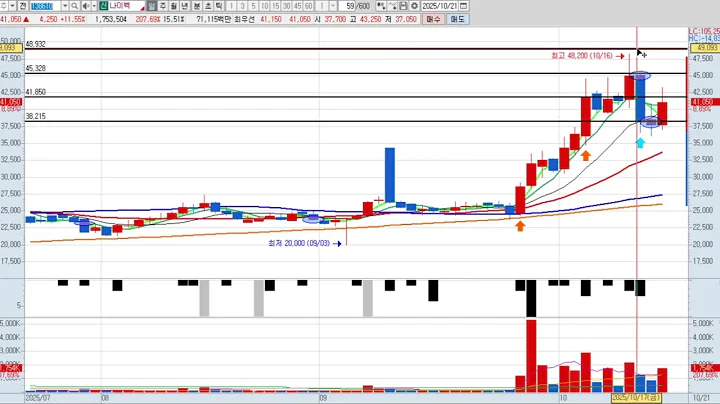720x404 pixels.
Task: Click the chart compare icon after 59/600
Action: (x=381, y=6)
